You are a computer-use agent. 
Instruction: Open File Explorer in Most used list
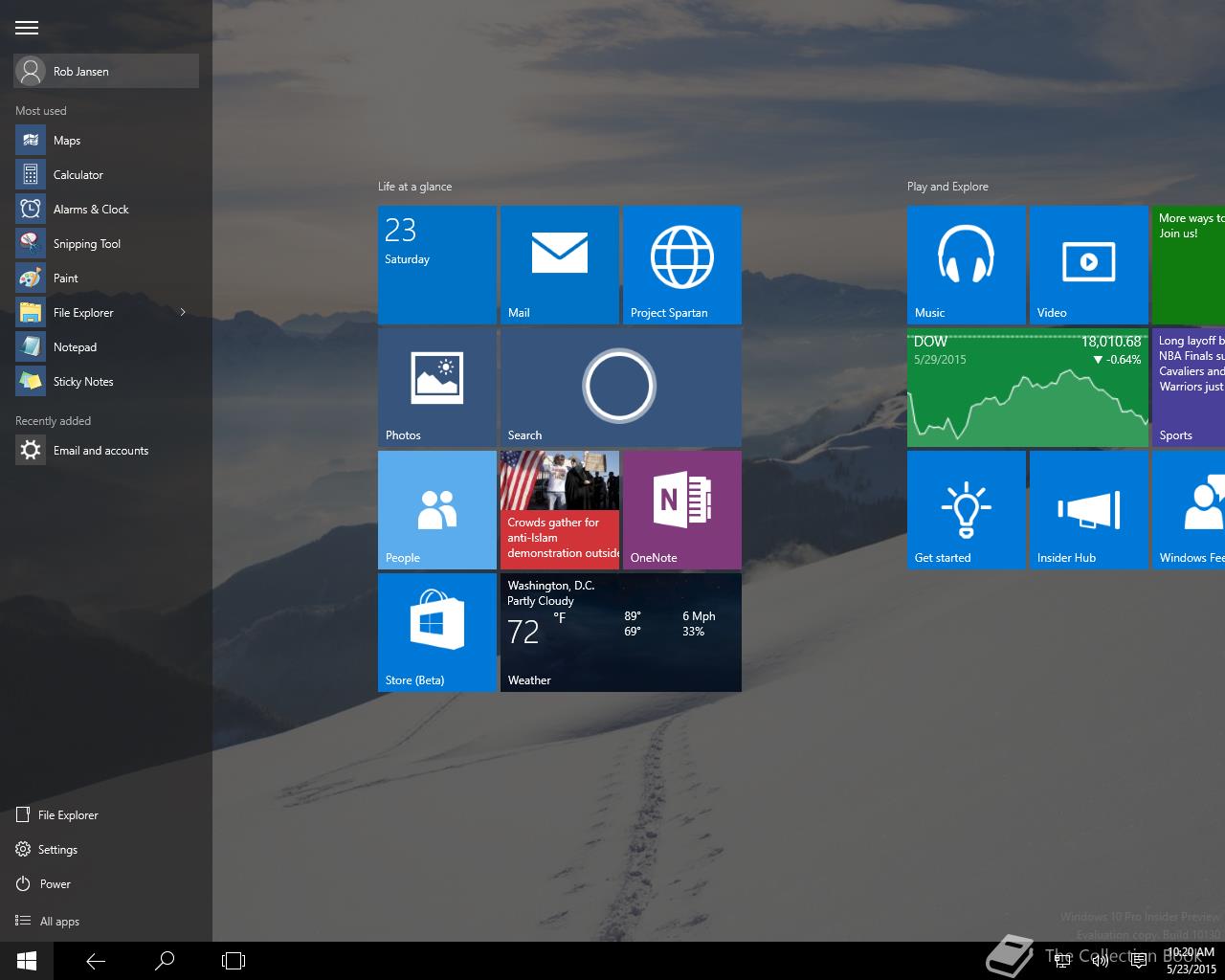[91, 313]
